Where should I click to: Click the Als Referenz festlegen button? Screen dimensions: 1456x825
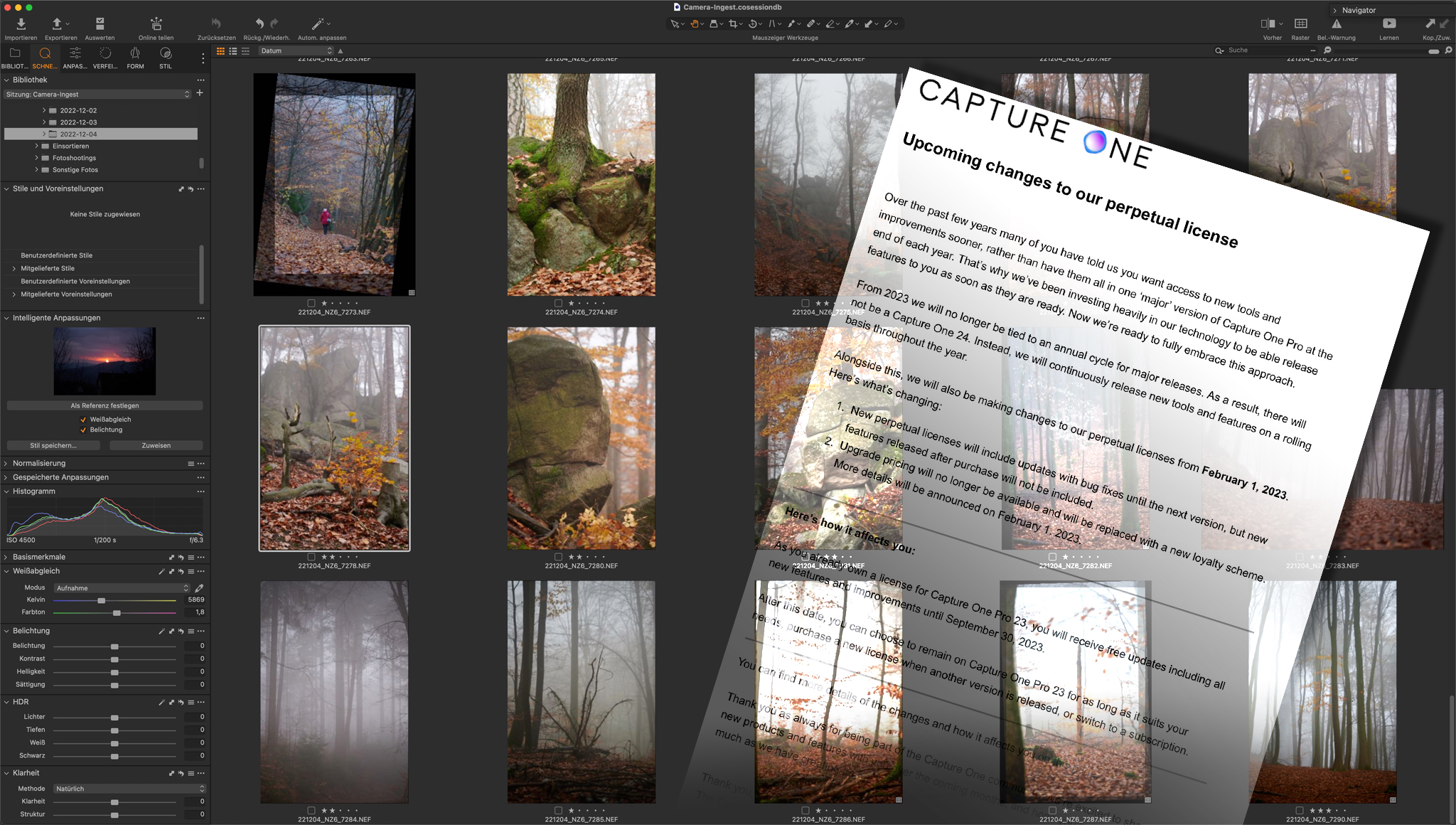(x=105, y=405)
